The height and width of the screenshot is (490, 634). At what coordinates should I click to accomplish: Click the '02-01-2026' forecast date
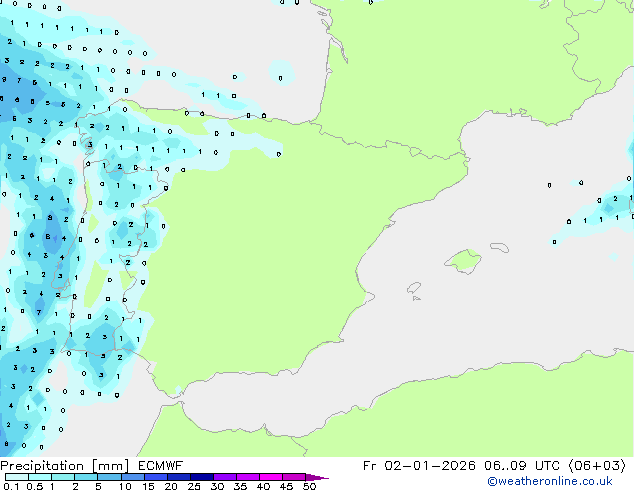coord(430,466)
